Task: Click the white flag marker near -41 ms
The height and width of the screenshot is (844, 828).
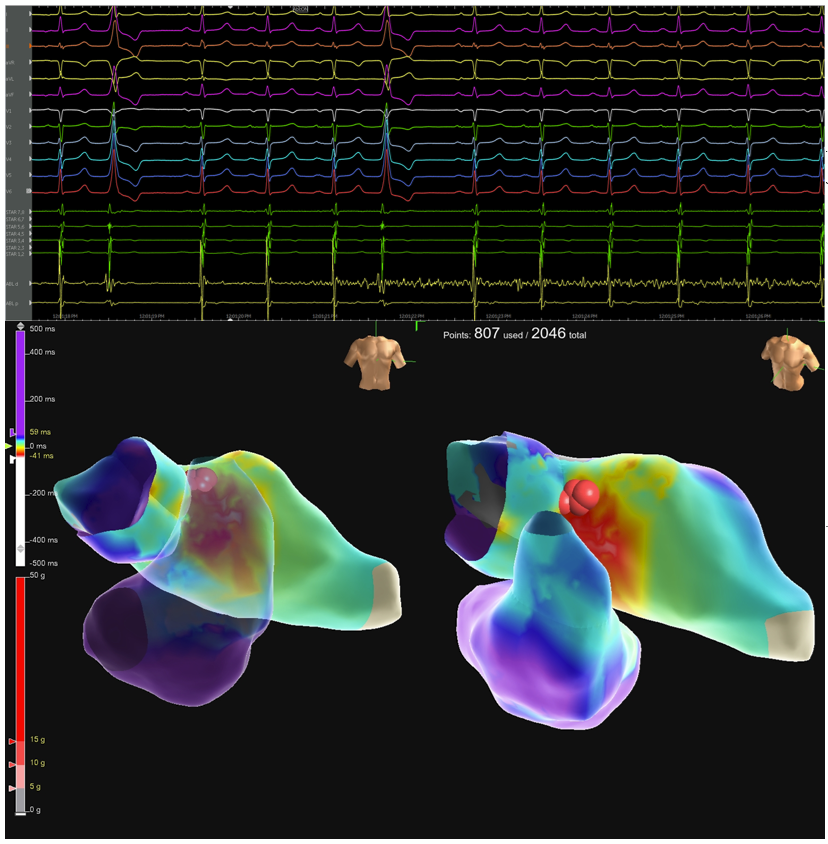Action: pyautogui.click(x=12, y=459)
